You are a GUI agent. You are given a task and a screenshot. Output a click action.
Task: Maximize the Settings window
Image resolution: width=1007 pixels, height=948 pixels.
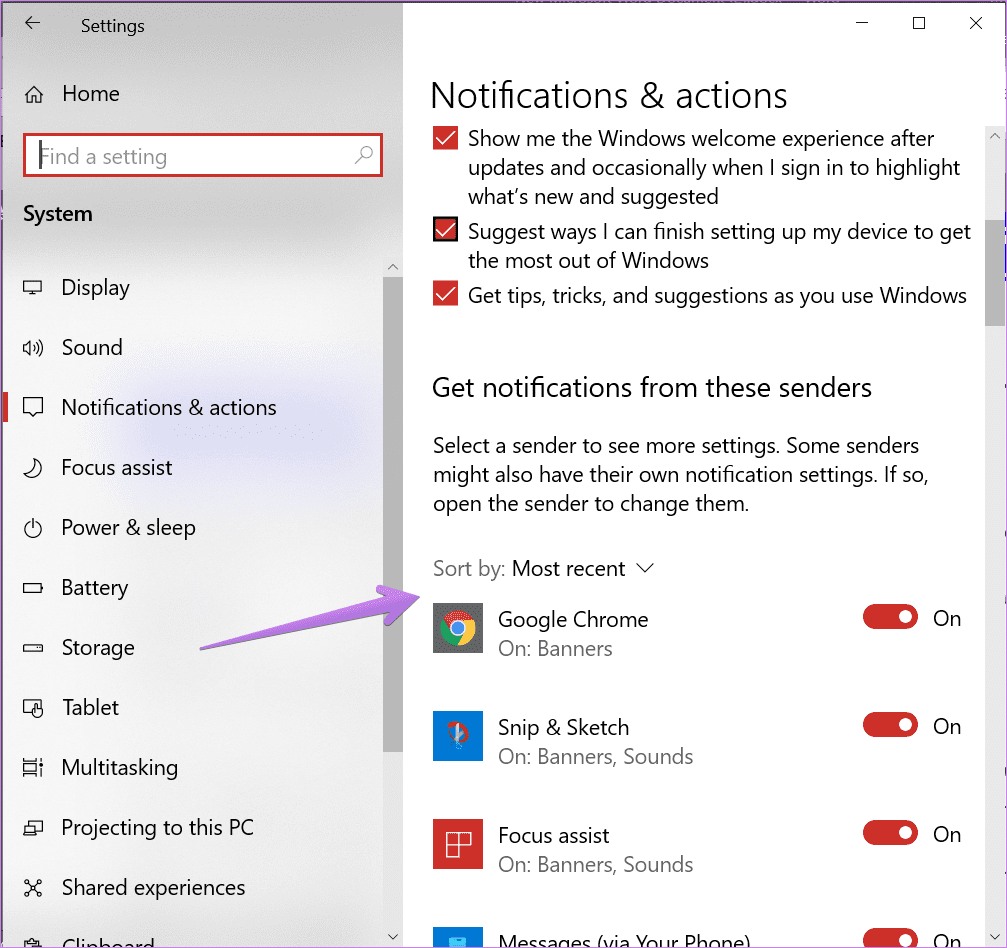pyautogui.click(x=919, y=23)
